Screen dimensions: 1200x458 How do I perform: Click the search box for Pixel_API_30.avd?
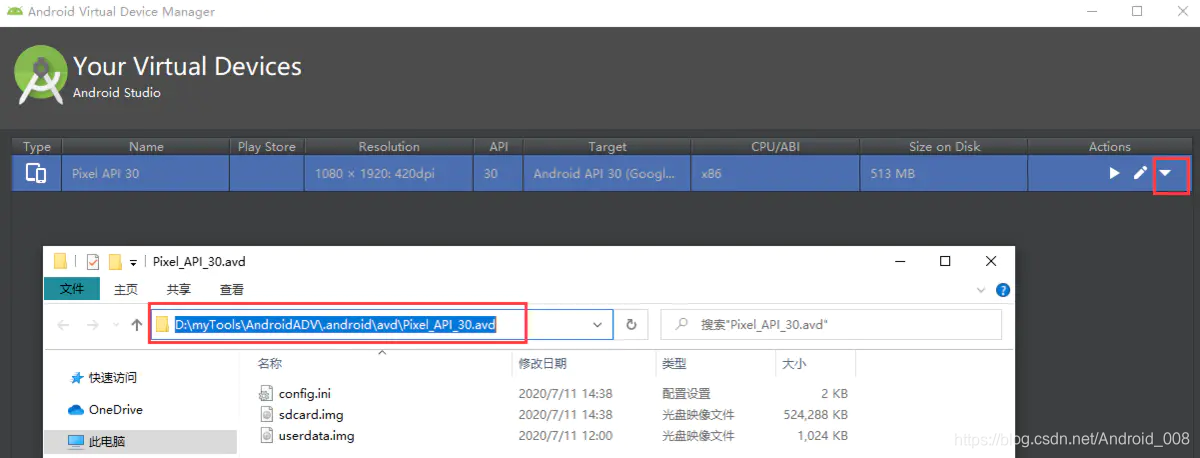coord(831,325)
